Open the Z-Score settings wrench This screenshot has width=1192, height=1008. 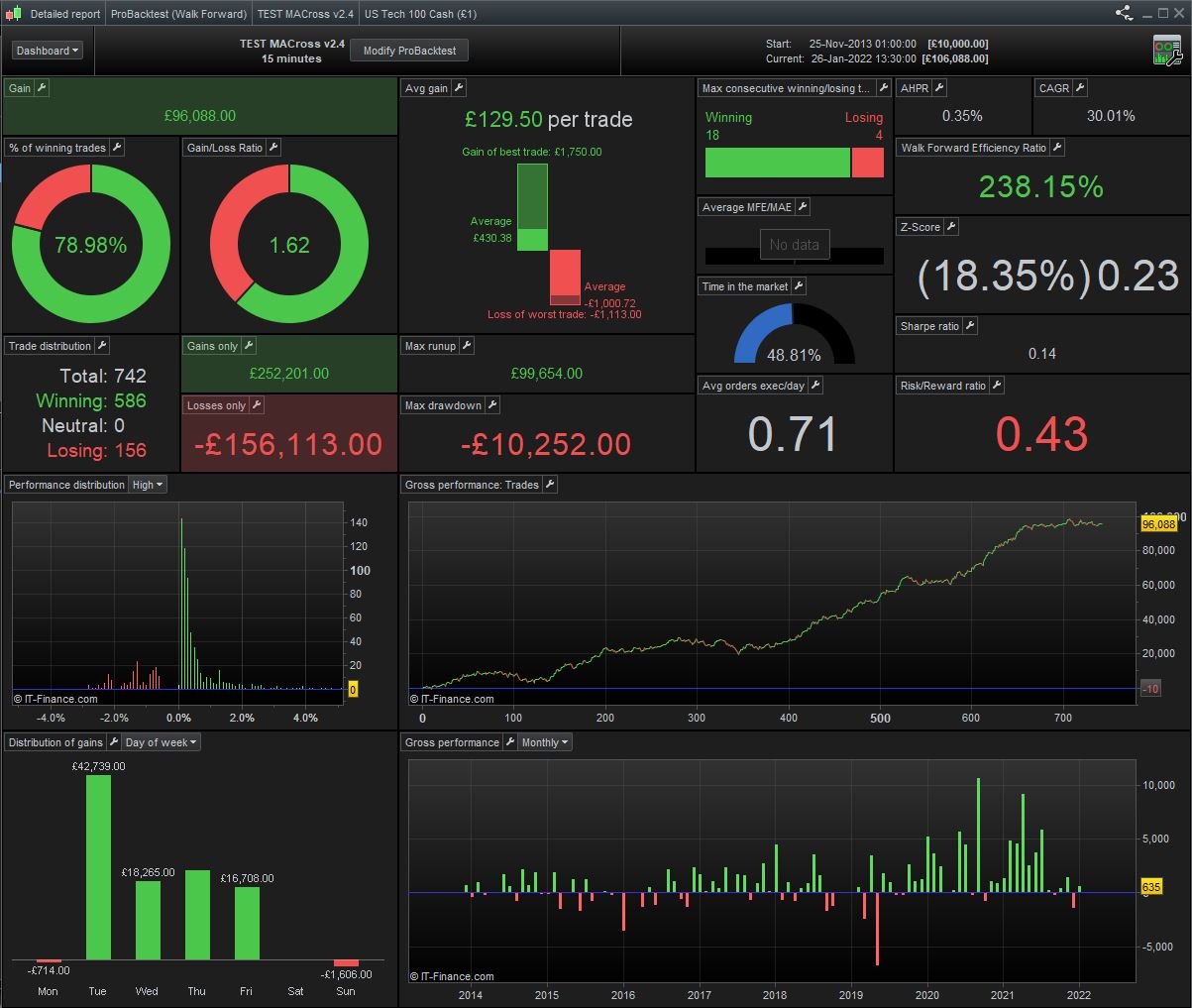coord(950,227)
